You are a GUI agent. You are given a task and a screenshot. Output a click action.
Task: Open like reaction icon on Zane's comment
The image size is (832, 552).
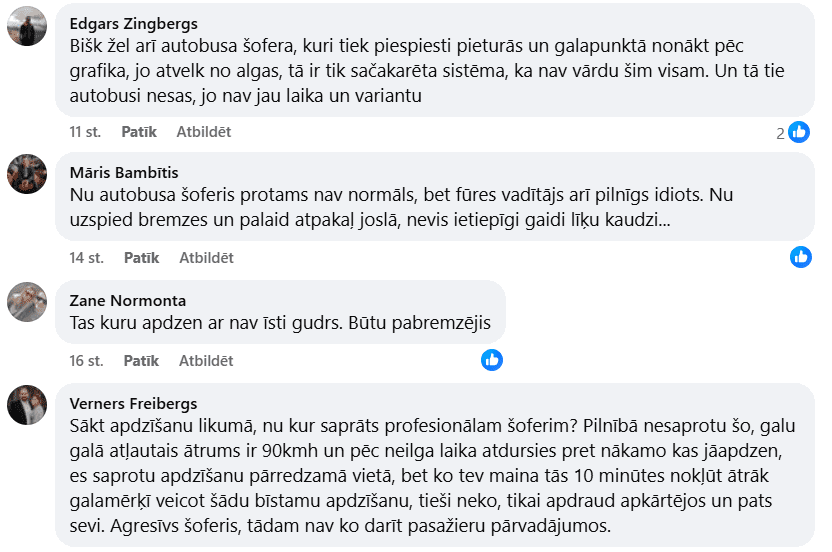(492, 360)
